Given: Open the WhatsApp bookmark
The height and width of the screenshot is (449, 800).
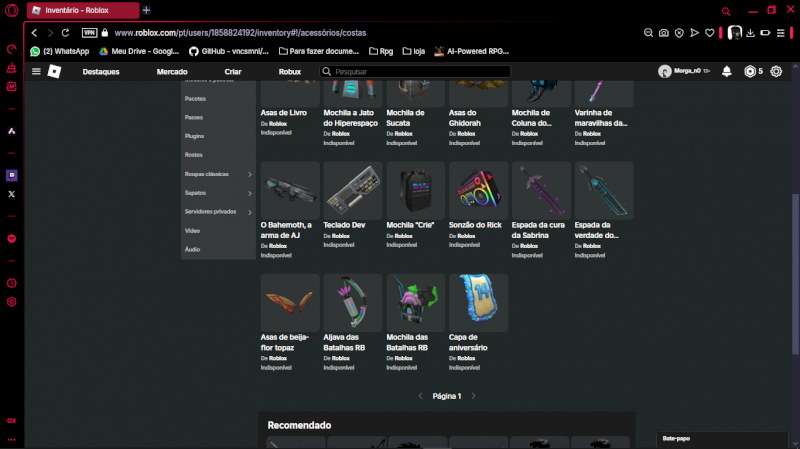Looking at the screenshot, I should (x=60, y=52).
